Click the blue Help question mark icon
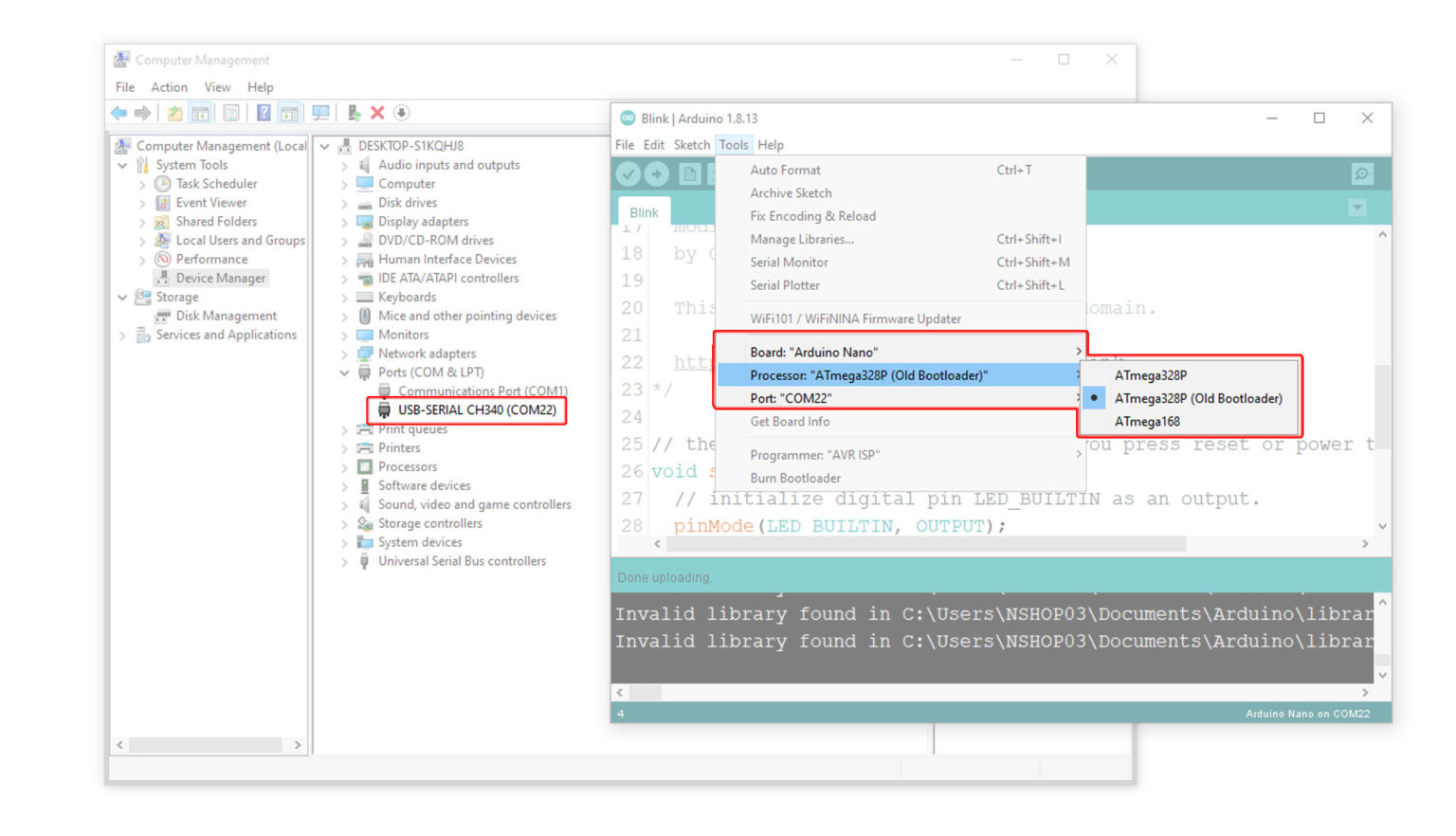The height and width of the screenshot is (836, 1456). pyautogui.click(x=264, y=113)
